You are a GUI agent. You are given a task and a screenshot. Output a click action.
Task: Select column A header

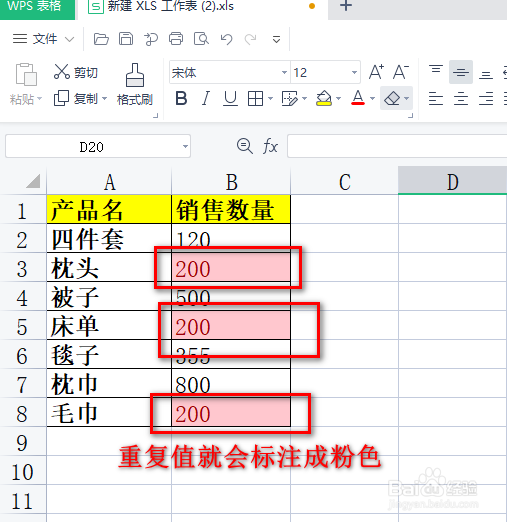[109, 182]
